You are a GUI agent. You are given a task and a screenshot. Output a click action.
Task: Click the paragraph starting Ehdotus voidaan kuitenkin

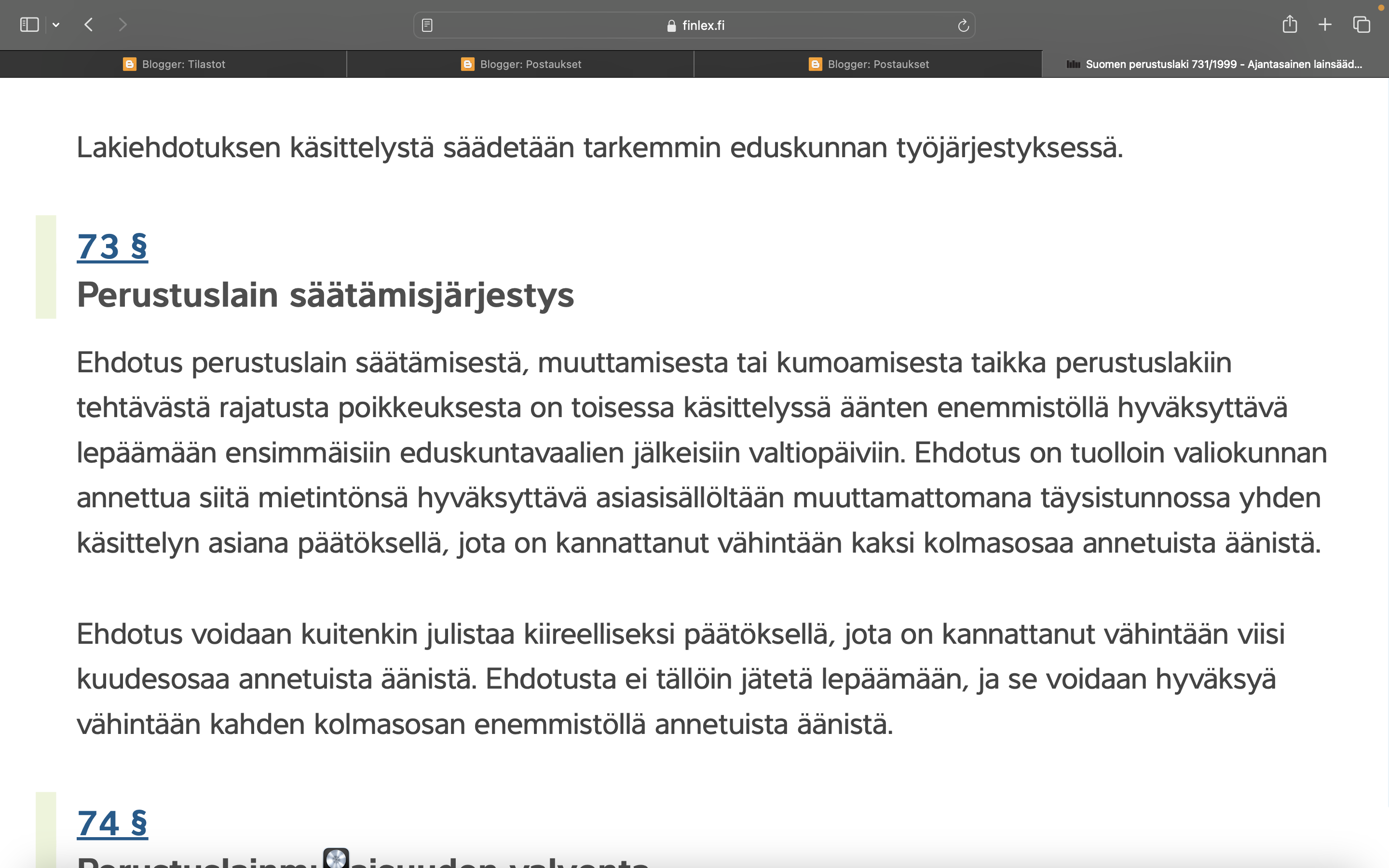click(680, 679)
